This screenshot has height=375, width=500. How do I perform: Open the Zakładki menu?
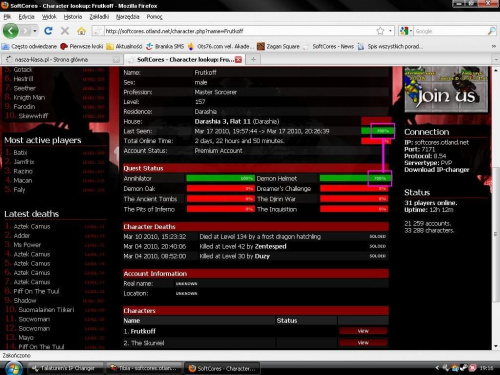point(99,17)
